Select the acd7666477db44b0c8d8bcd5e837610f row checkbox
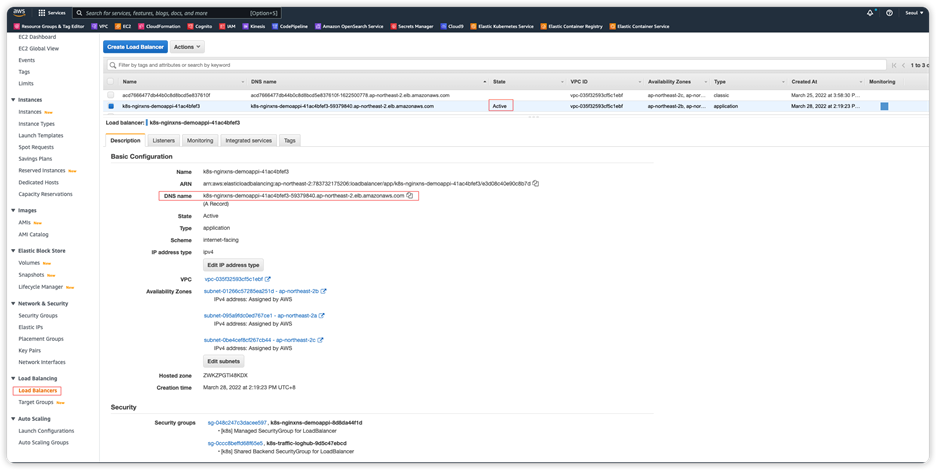Image resolution: width=936 pixels, height=470 pixels. pyautogui.click(x=110, y=95)
